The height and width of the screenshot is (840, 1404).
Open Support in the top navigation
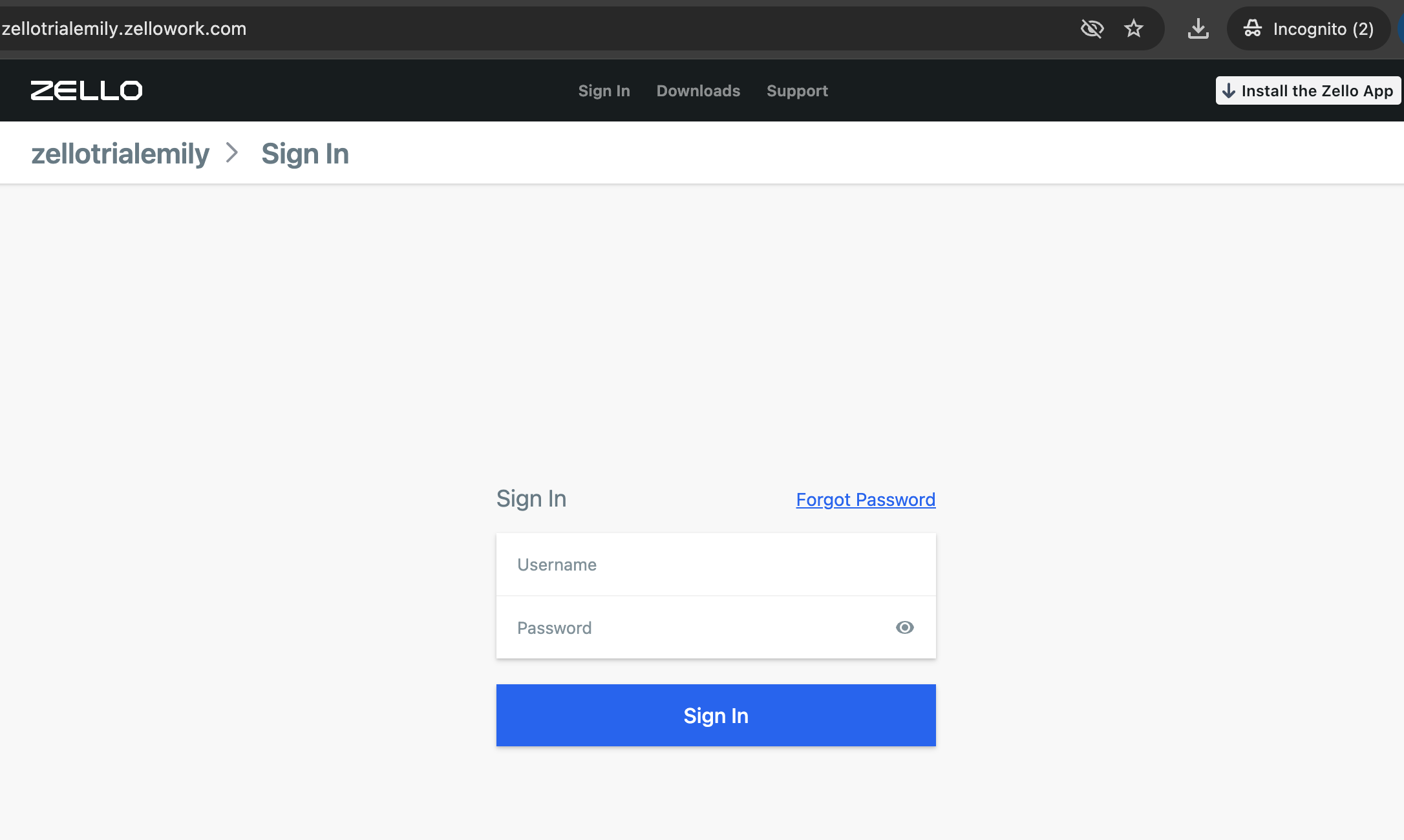pos(797,90)
